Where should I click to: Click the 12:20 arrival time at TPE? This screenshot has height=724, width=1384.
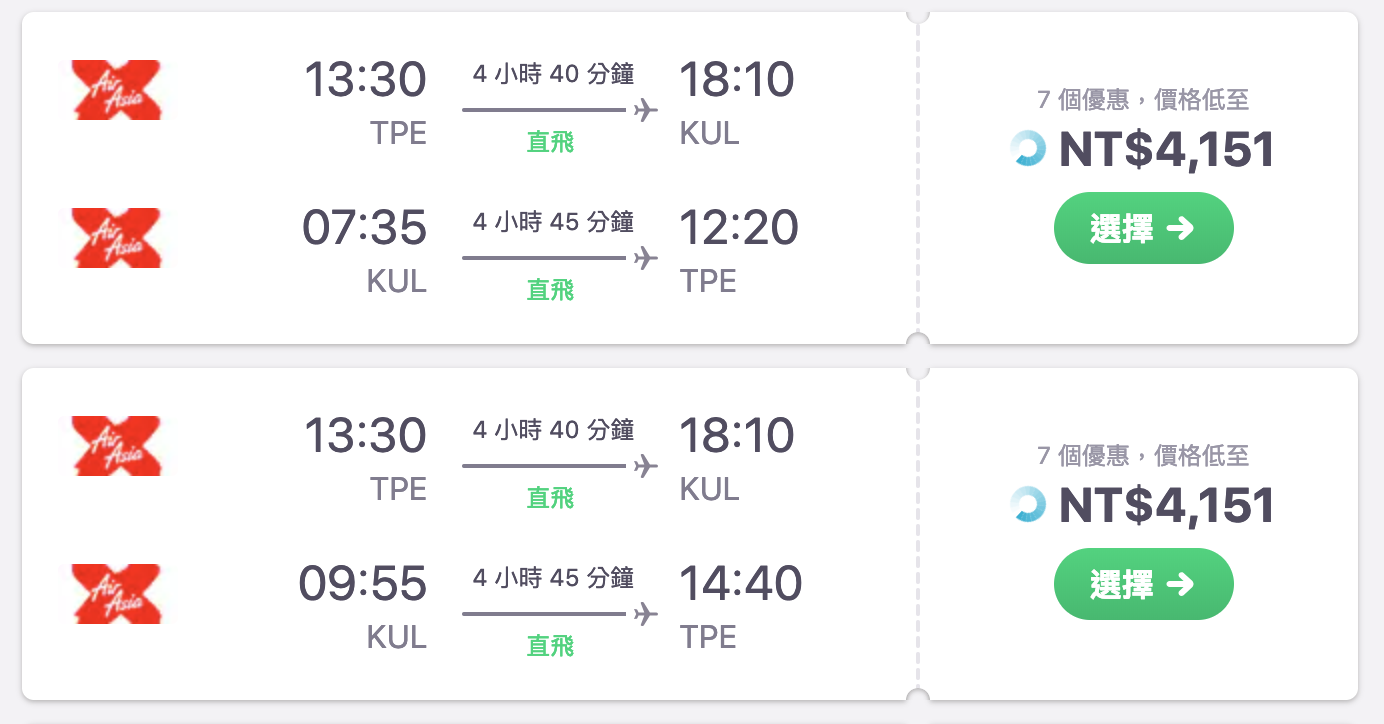coord(738,228)
